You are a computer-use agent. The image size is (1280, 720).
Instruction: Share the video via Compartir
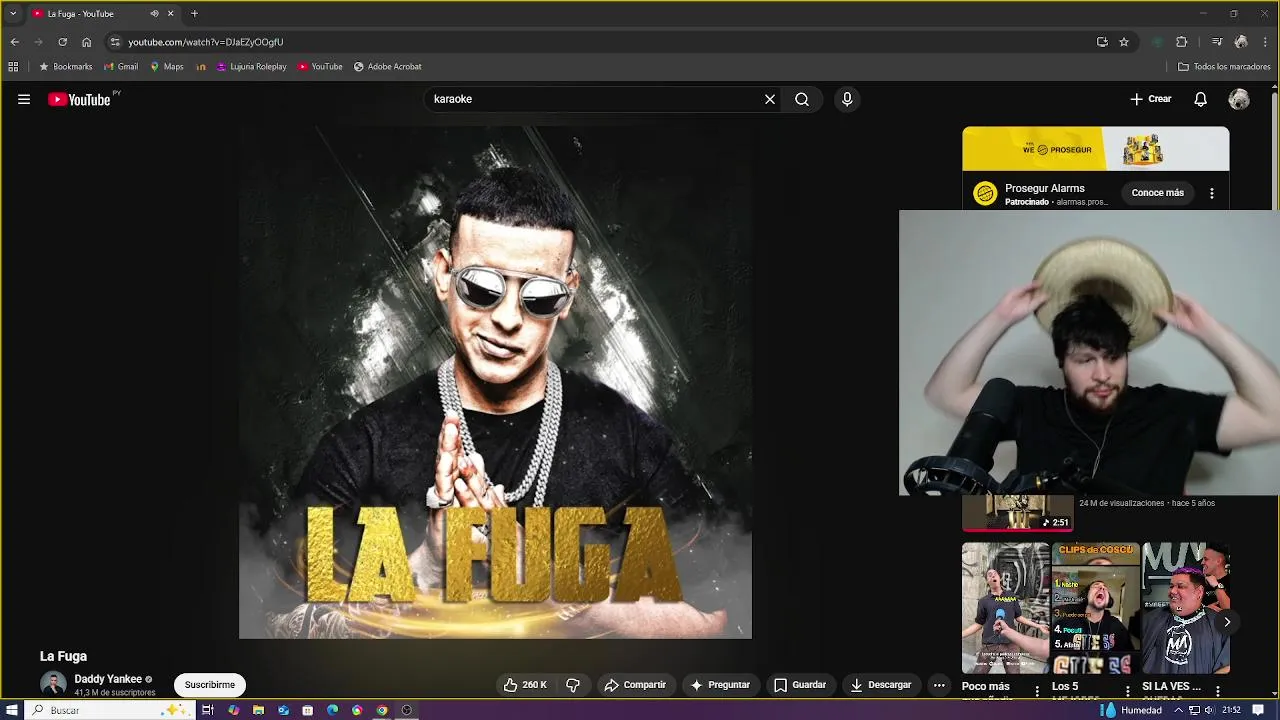[x=635, y=685]
